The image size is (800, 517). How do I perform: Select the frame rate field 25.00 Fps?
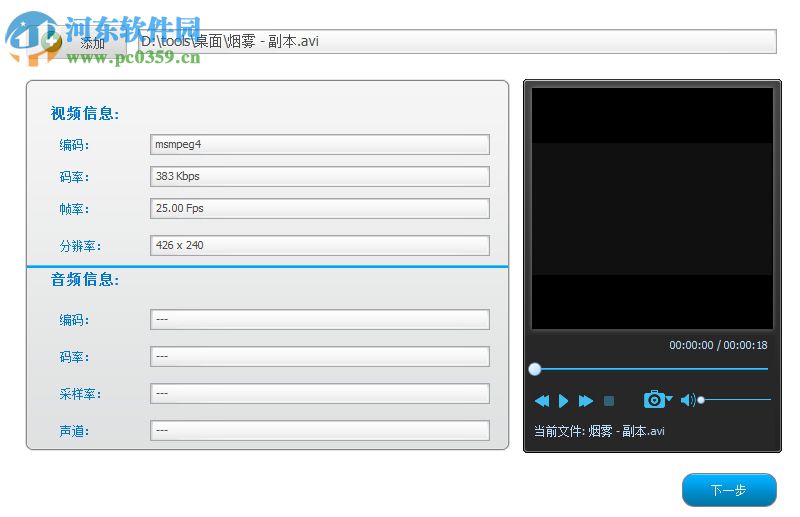(320, 208)
